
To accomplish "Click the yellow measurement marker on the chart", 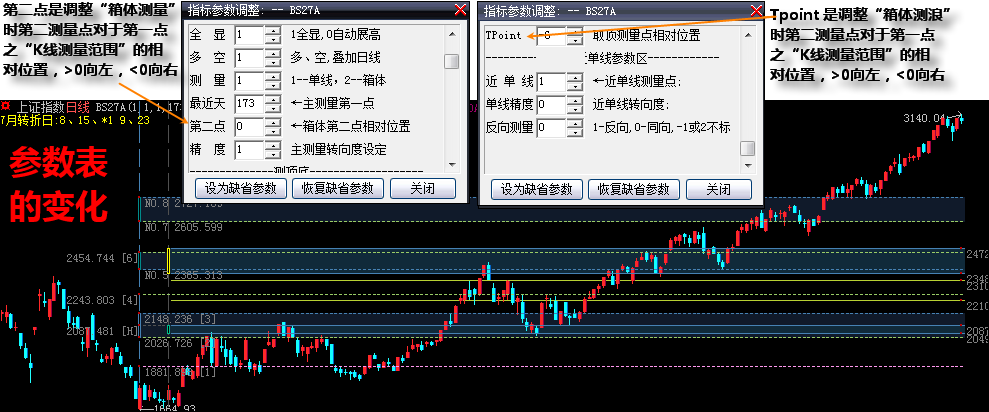I will 168,261.
